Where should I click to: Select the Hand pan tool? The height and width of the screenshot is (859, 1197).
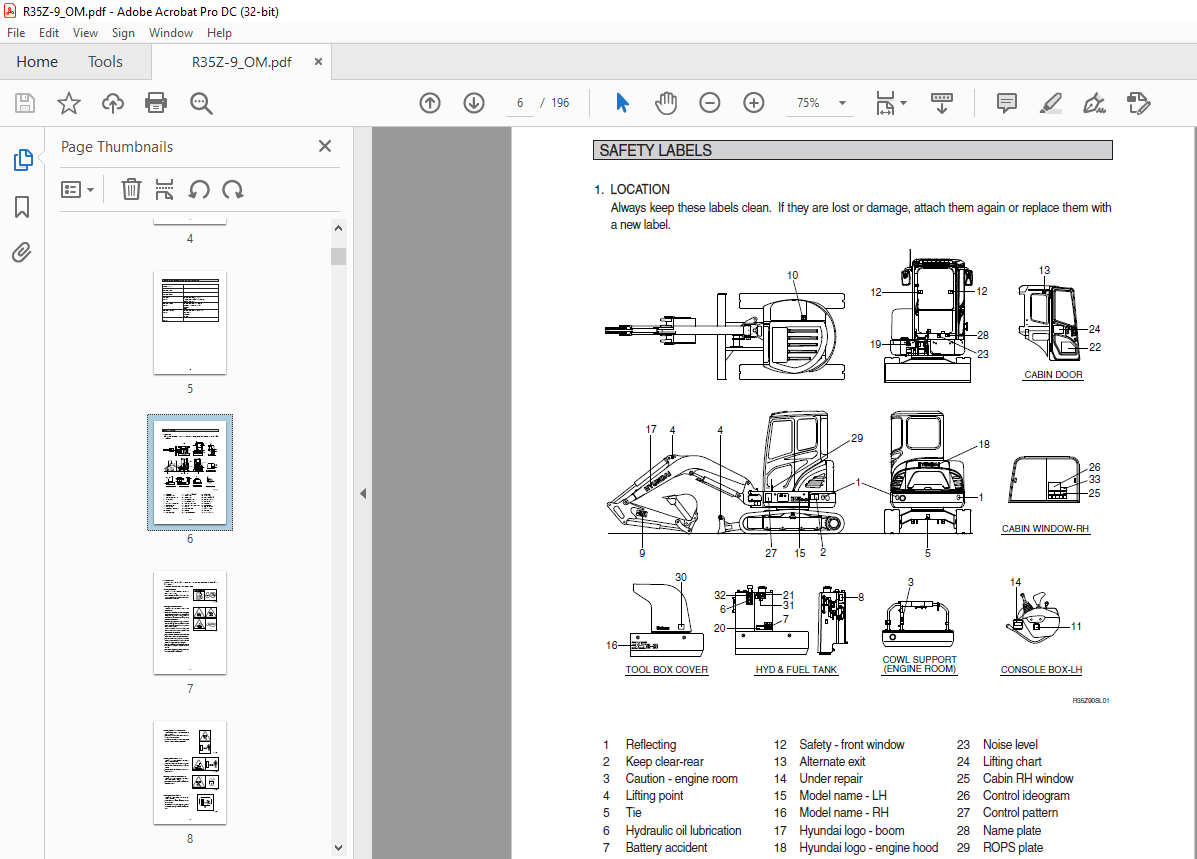click(666, 103)
